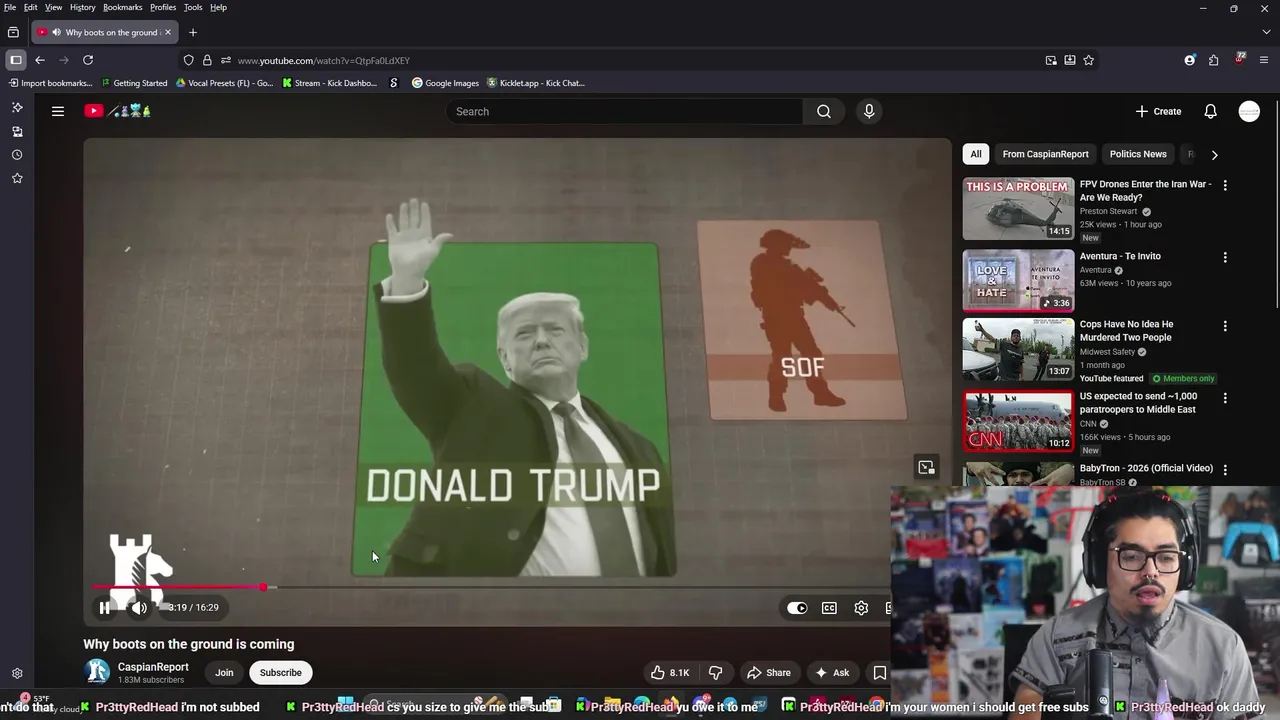Open the File menu
The width and height of the screenshot is (1280, 720).
click(x=10, y=7)
